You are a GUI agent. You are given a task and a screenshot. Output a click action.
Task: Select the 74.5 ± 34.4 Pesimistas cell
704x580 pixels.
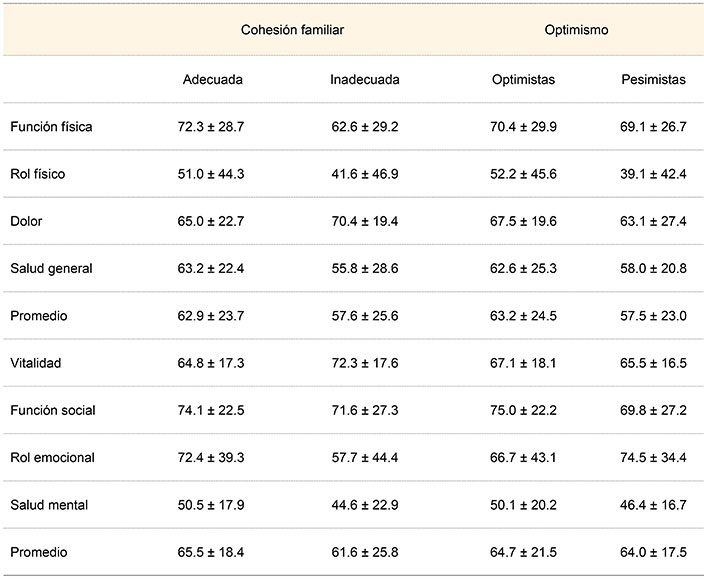coord(653,457)
